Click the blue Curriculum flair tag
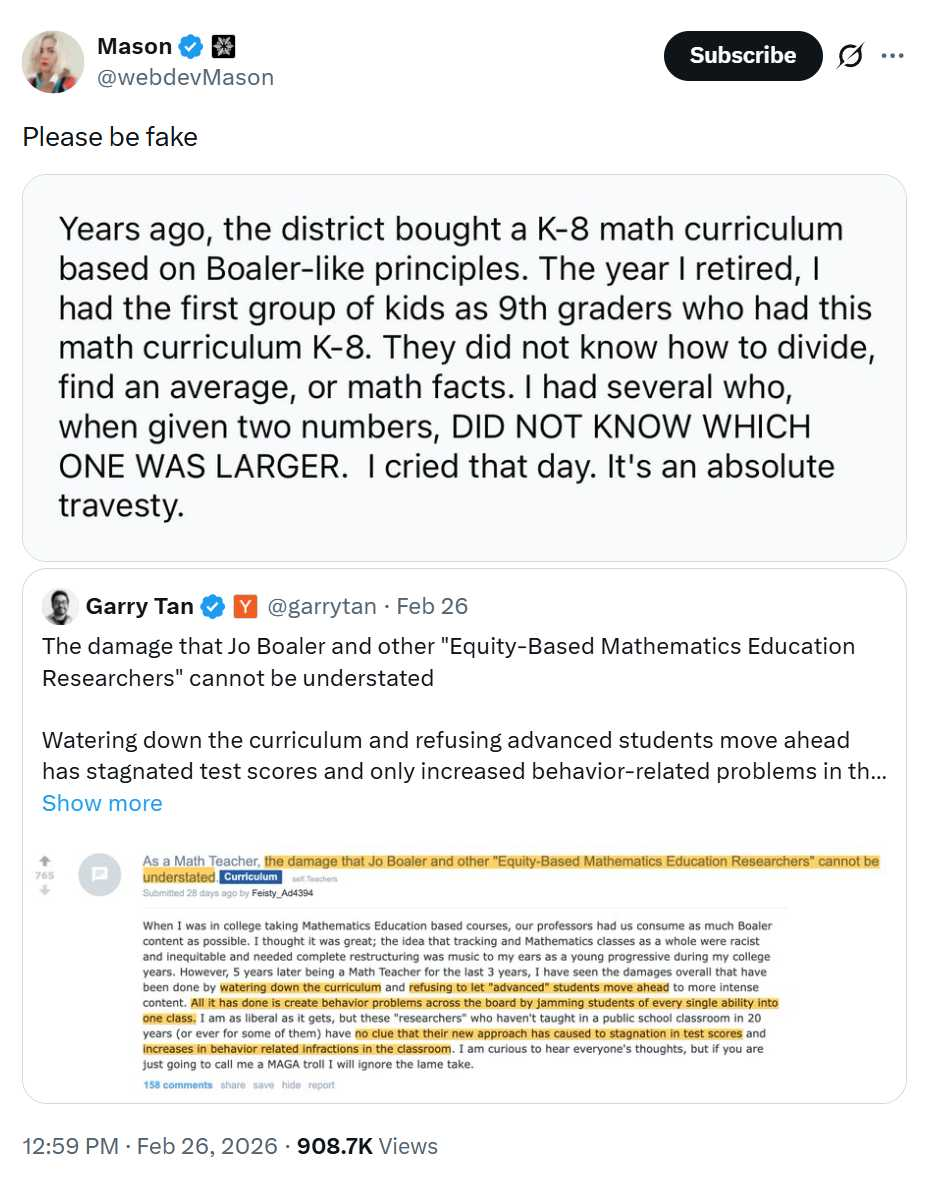 click(x=249, y=877)
